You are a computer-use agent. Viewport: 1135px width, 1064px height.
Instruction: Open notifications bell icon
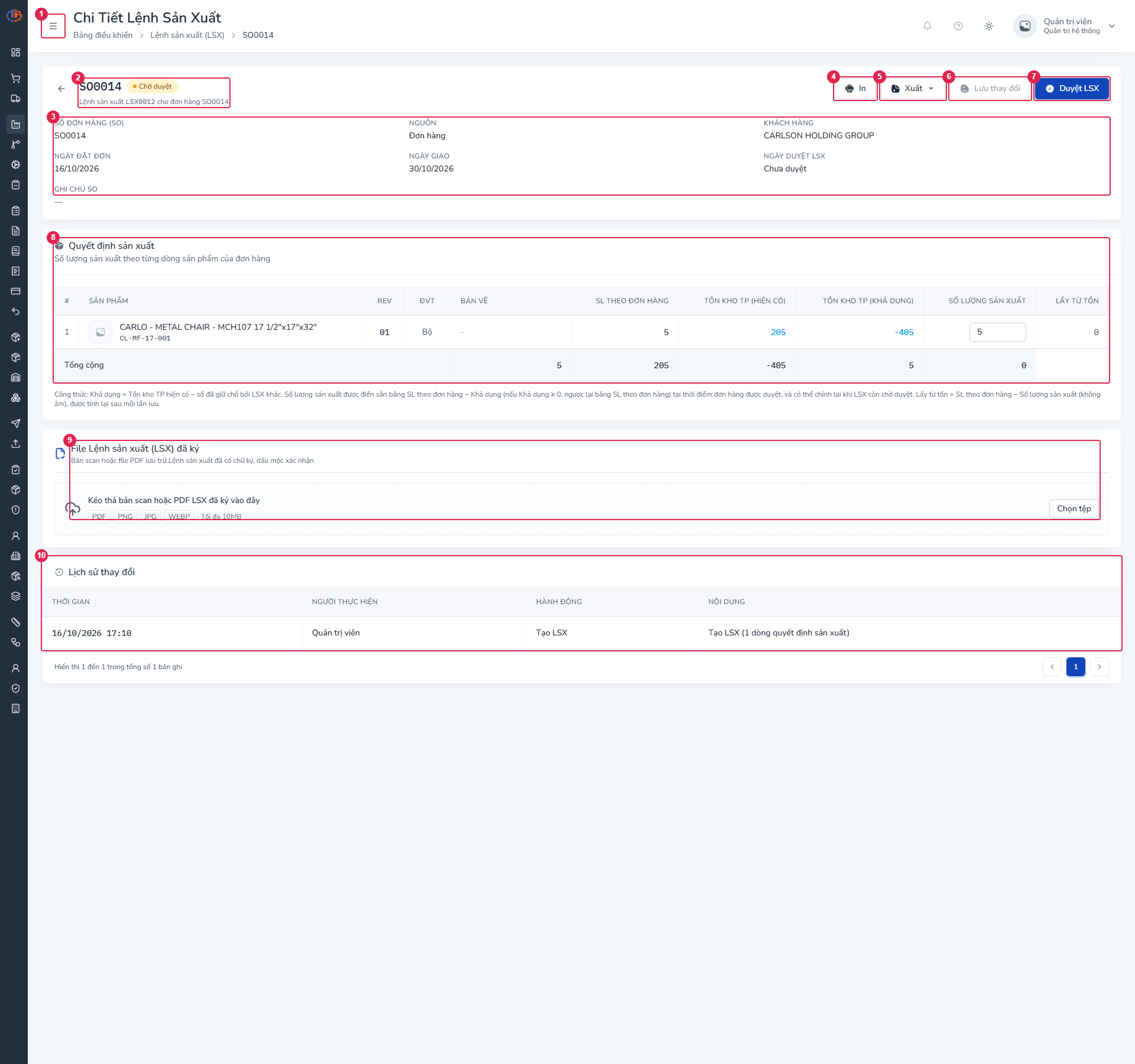pyautogui.click(x=928, y=26)
